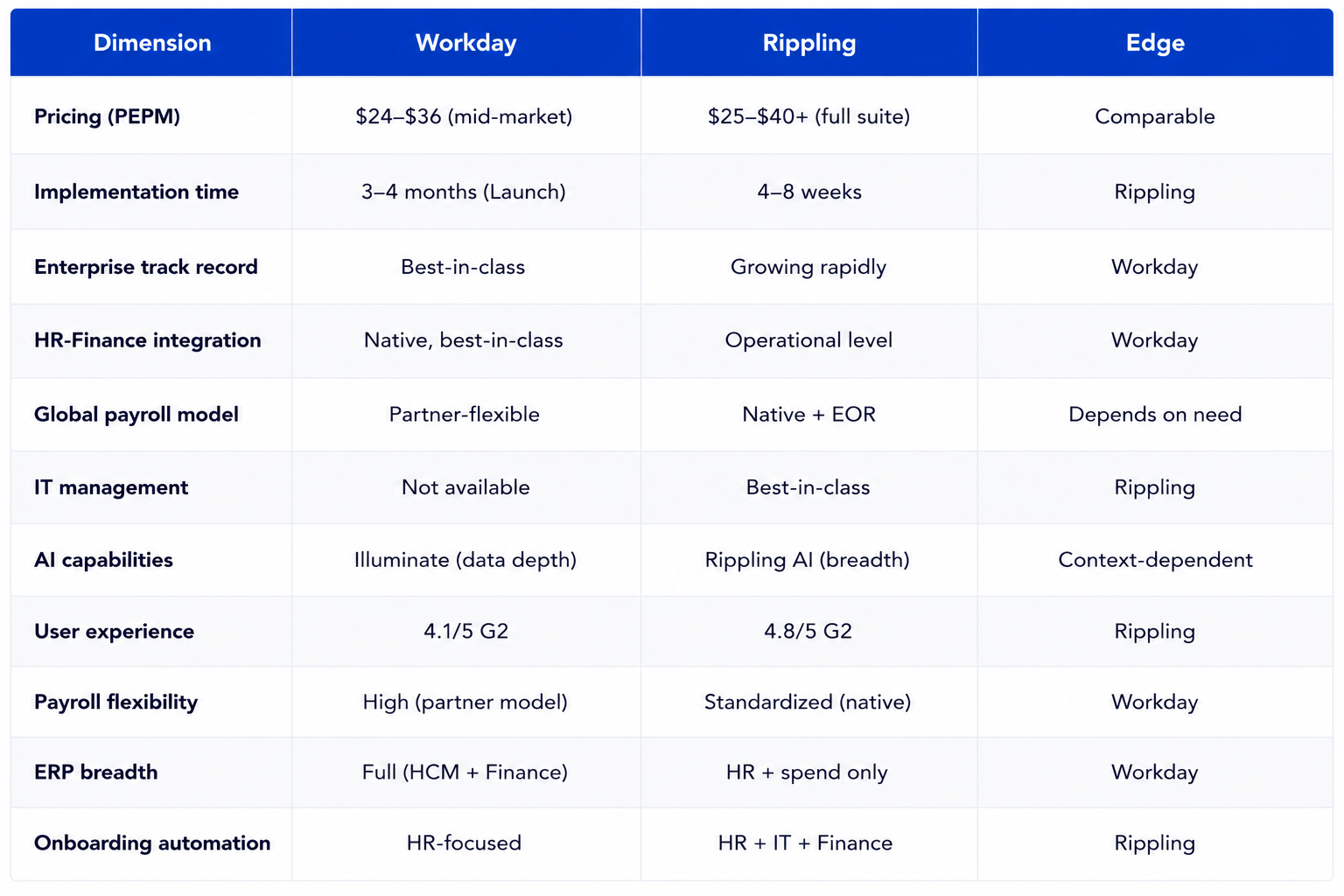Select the Edge value in the Payroll flexibility row

pyautogui.click(x=1155, y=702)
